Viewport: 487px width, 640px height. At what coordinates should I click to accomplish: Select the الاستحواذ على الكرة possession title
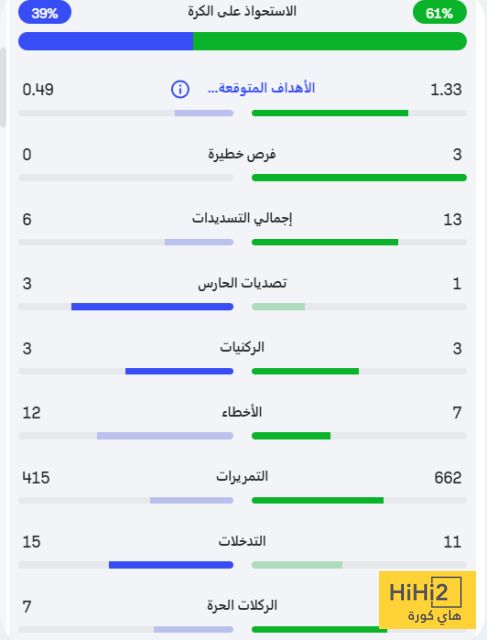242,11
